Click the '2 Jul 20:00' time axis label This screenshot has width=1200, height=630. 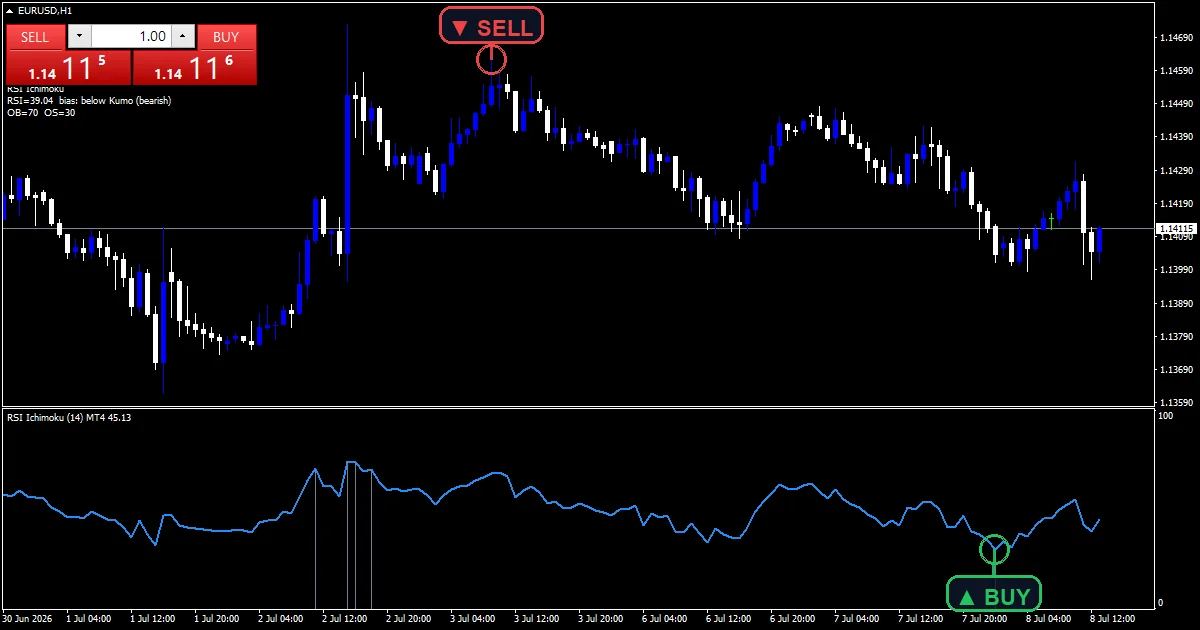click(x=411, y=619)
